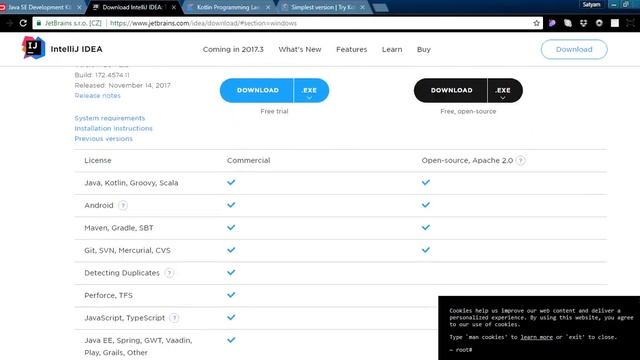The width and height of the screenshot is (640, 360).
Task: Click the Free, open-source caption text
Action: (468, 111)
